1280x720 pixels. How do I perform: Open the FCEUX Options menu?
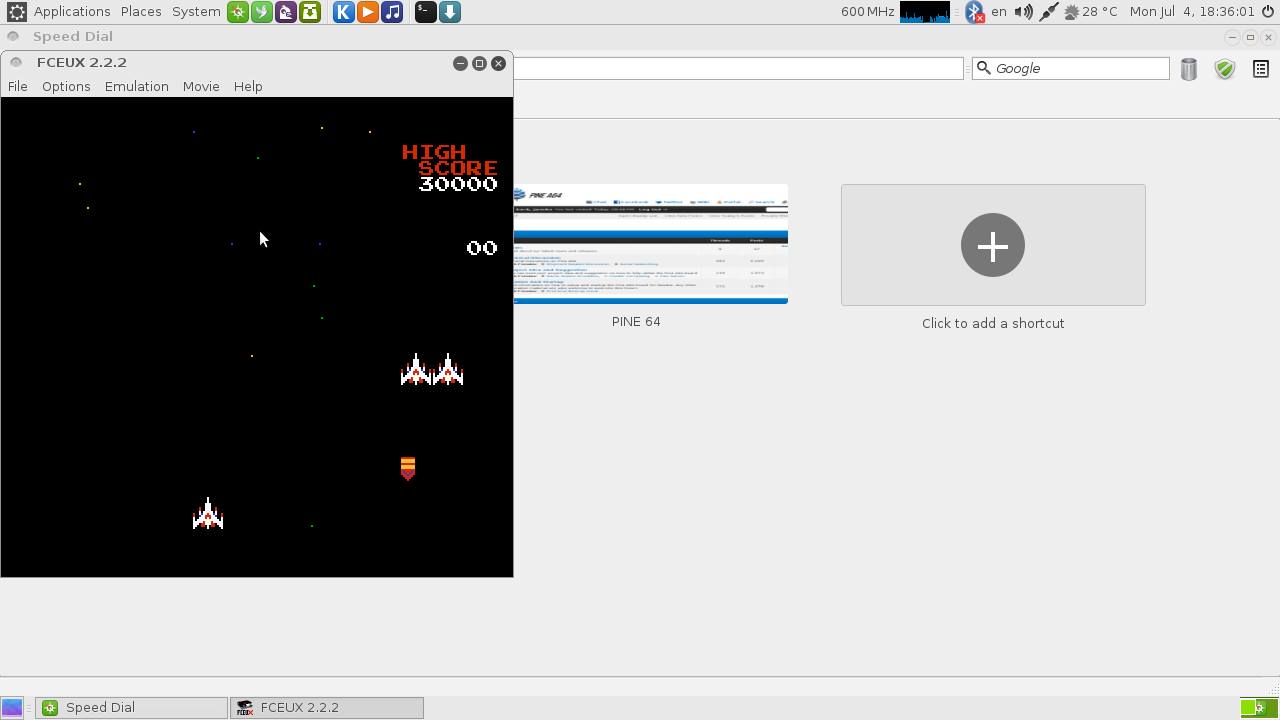[66, 87]
